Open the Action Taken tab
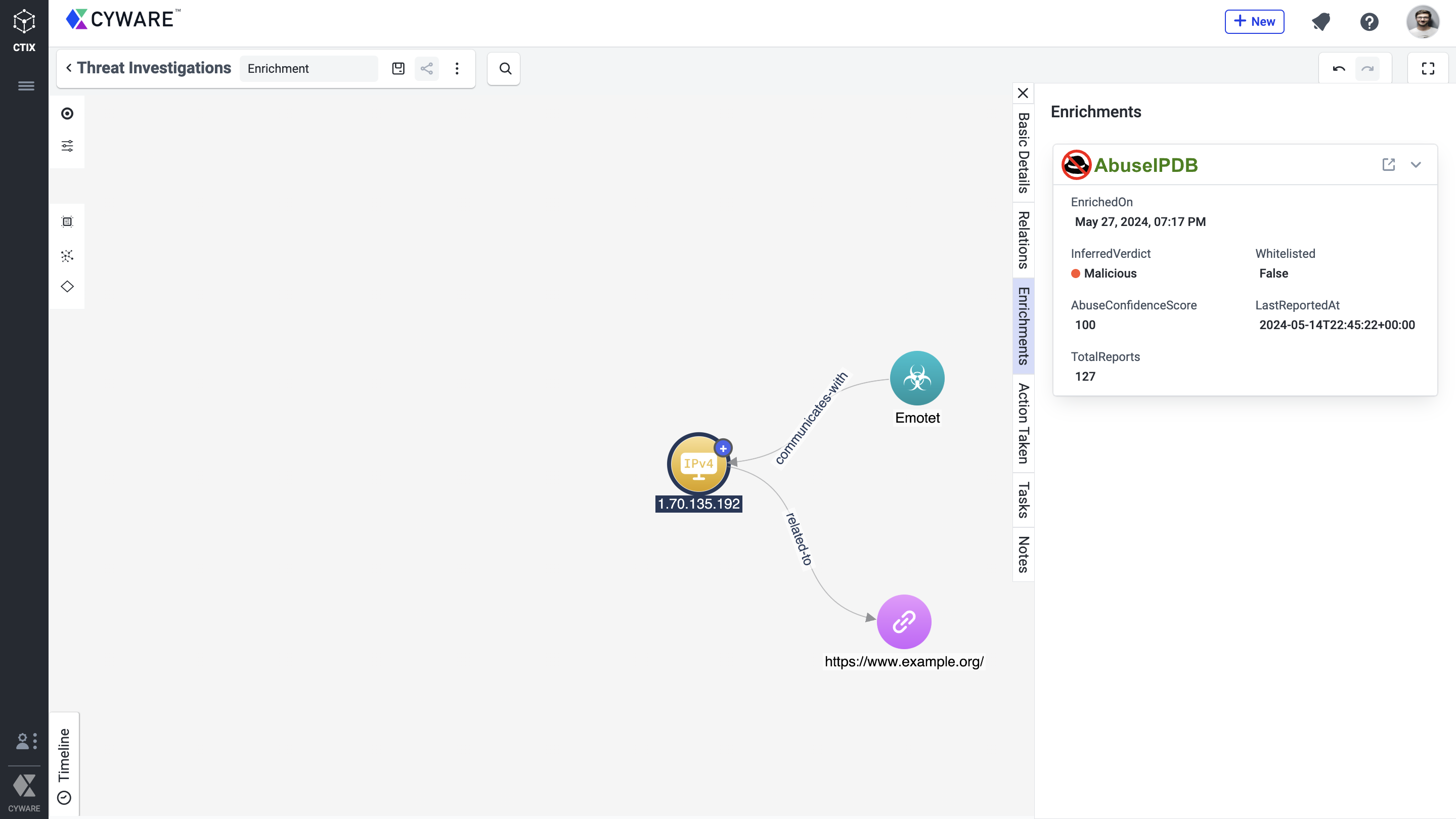 click(1023, 424)
